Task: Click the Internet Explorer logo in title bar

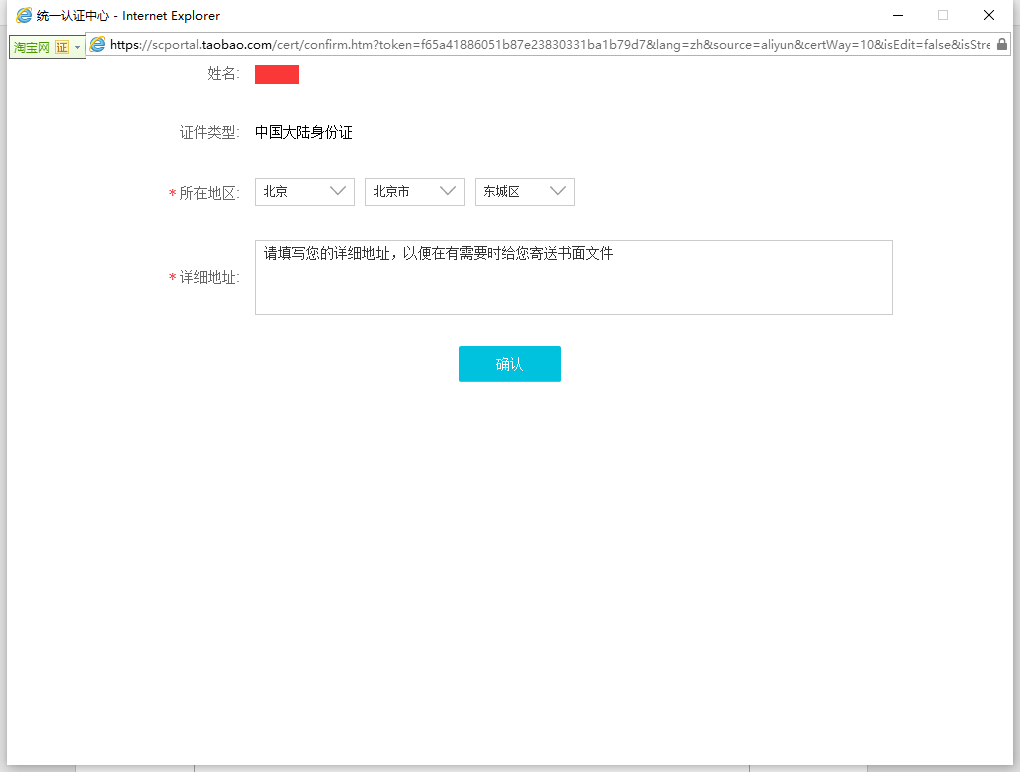Action: pyautogui.click(x=24, y=15)
